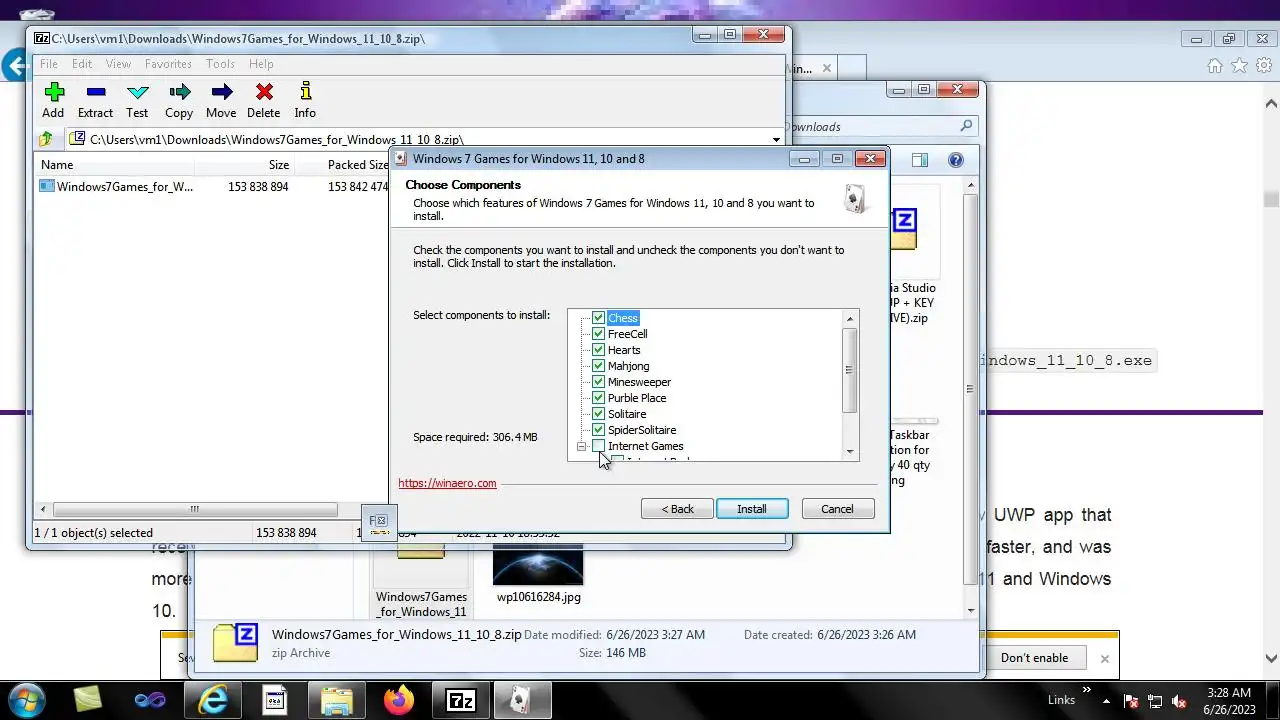Click the Explorer preview pane icon
This screenshot has height=720, width=1280.
(920, 160)
